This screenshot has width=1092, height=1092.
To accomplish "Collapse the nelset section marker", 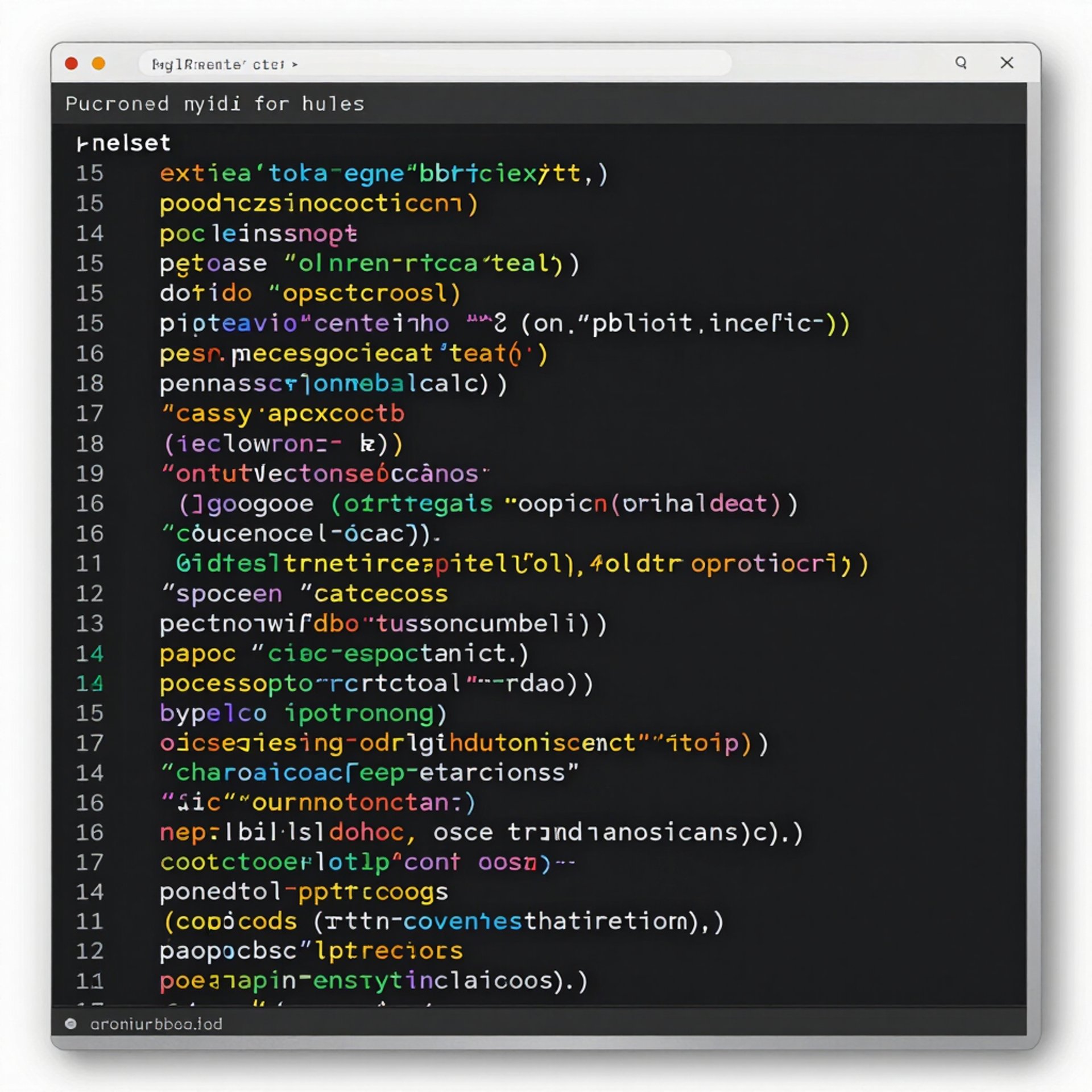I will pyautogui.click(x=82, y=144).
